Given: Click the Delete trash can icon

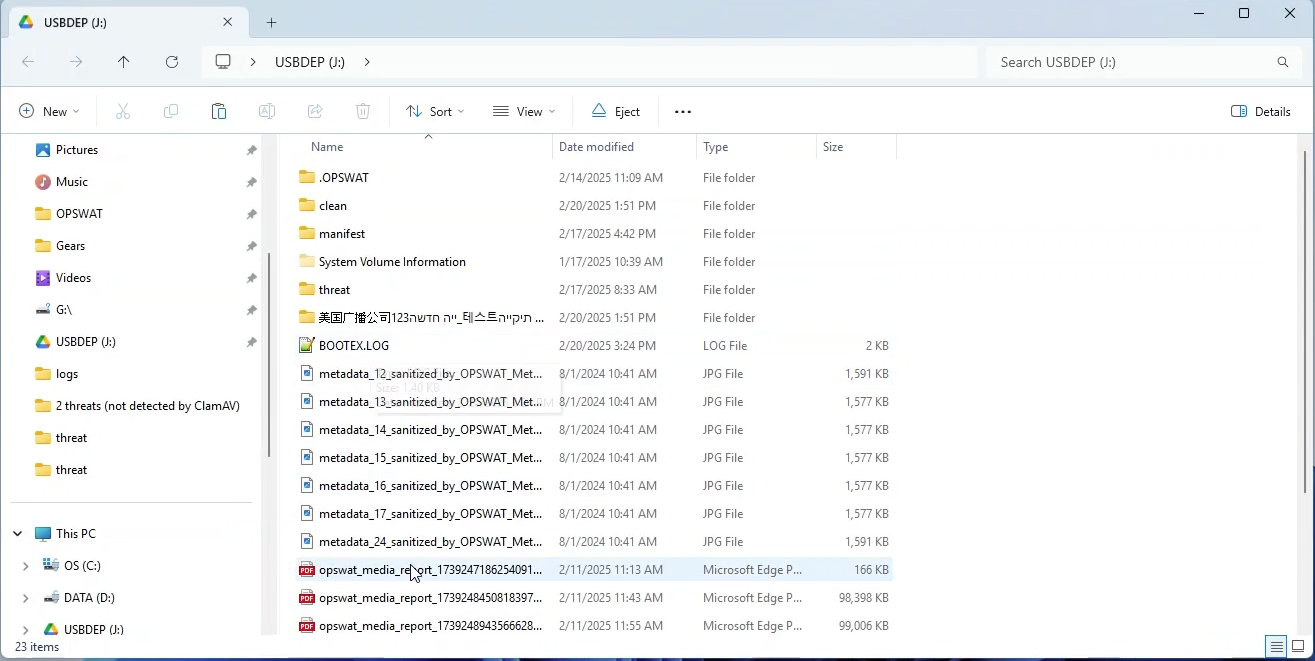Looking at the screenshot, I should point(363,111).
